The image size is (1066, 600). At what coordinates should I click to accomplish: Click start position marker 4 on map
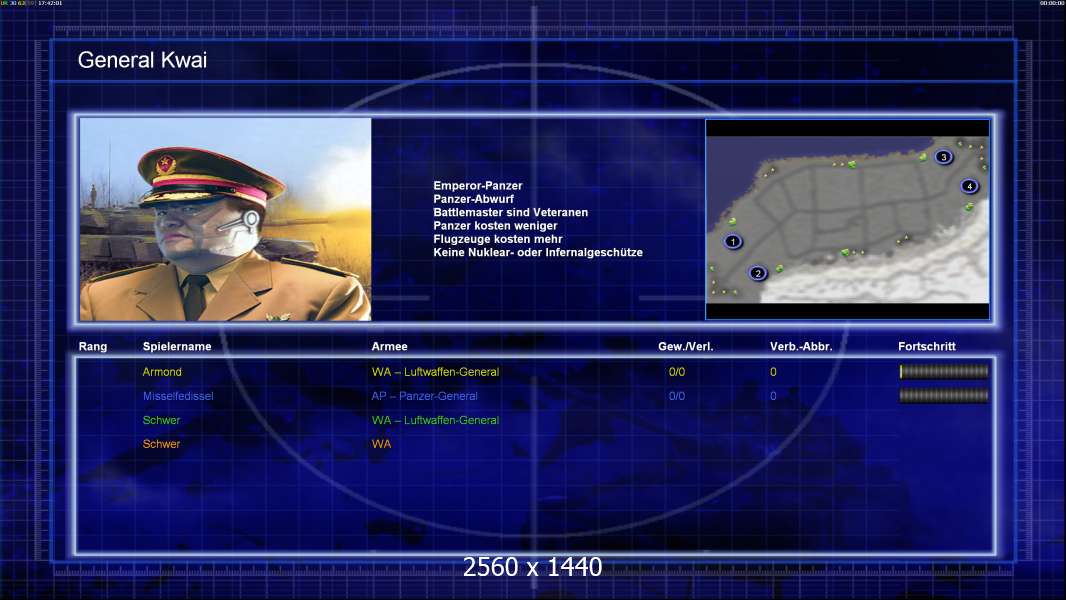(x=969, y=186)
